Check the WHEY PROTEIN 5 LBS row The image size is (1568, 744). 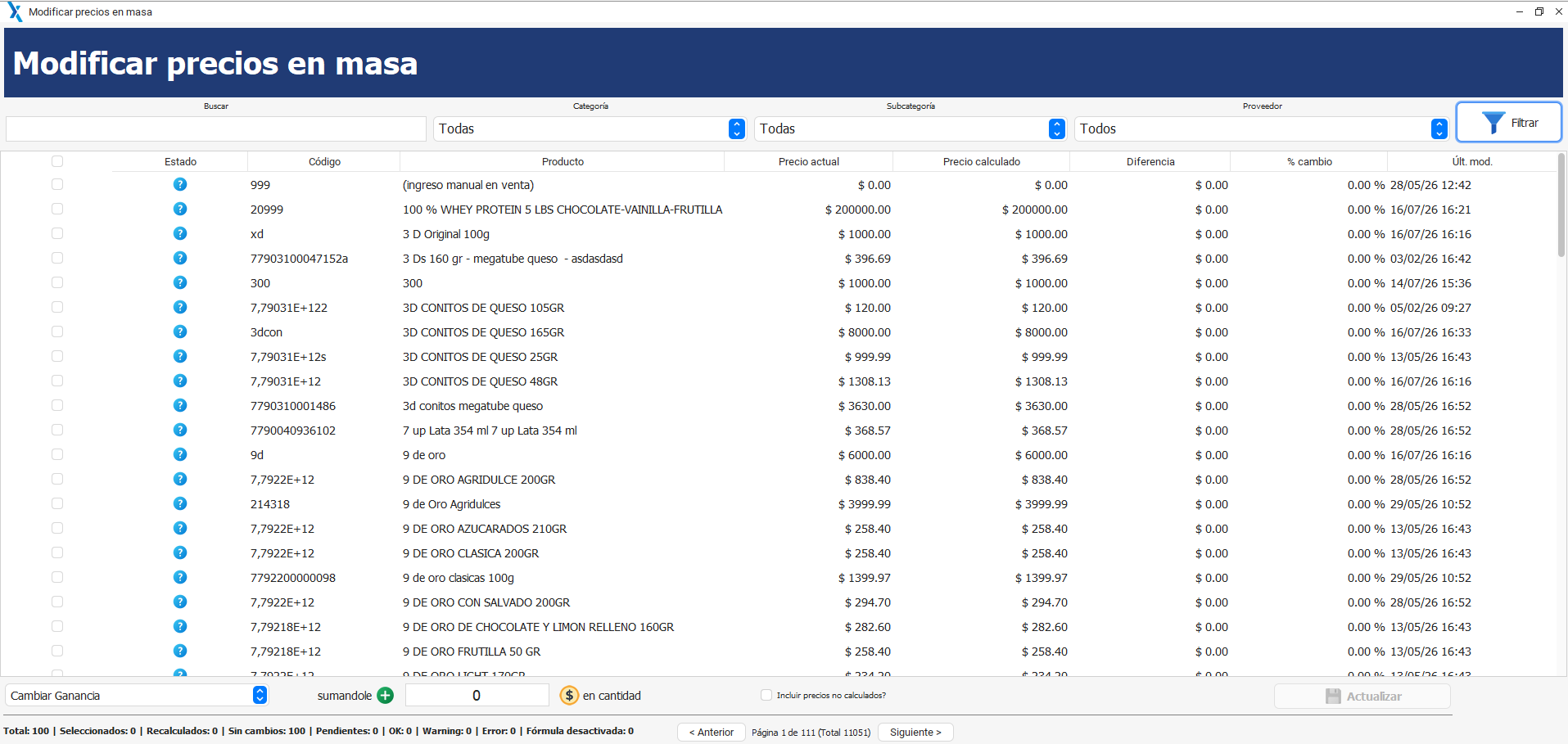click(57, 209)
